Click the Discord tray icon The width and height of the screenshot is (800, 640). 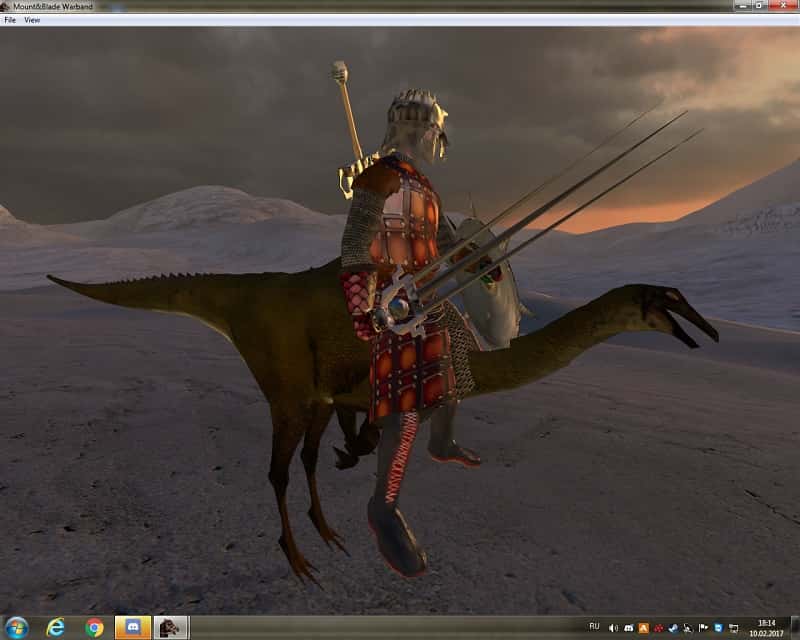pos(627,627)
